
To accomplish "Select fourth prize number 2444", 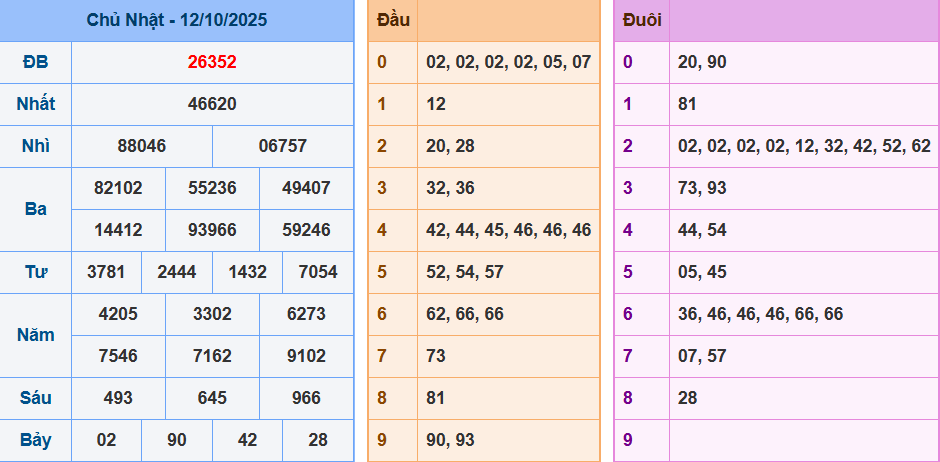I will coord(177,272).
